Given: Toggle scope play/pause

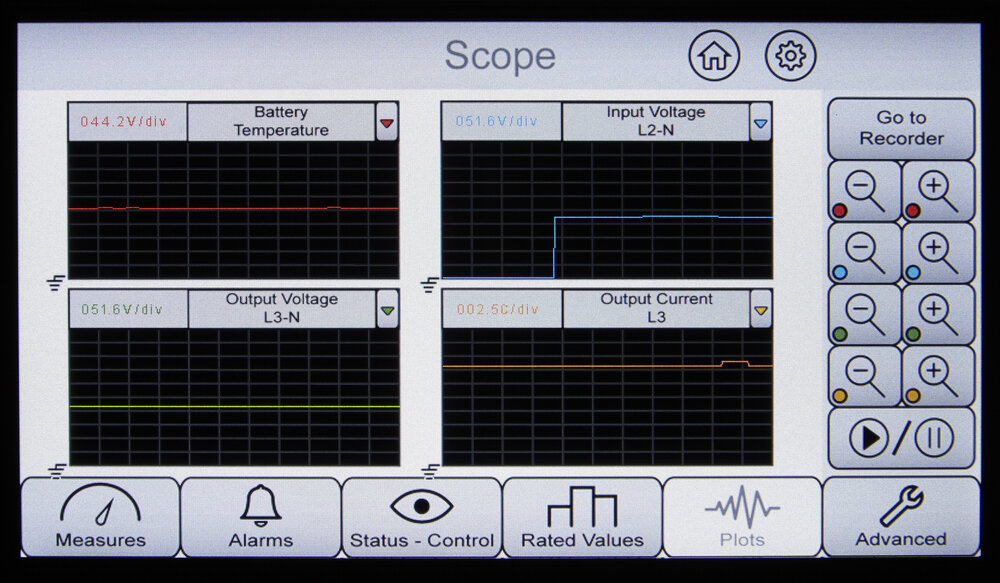Looking at the screenshot, I should 901,438.
